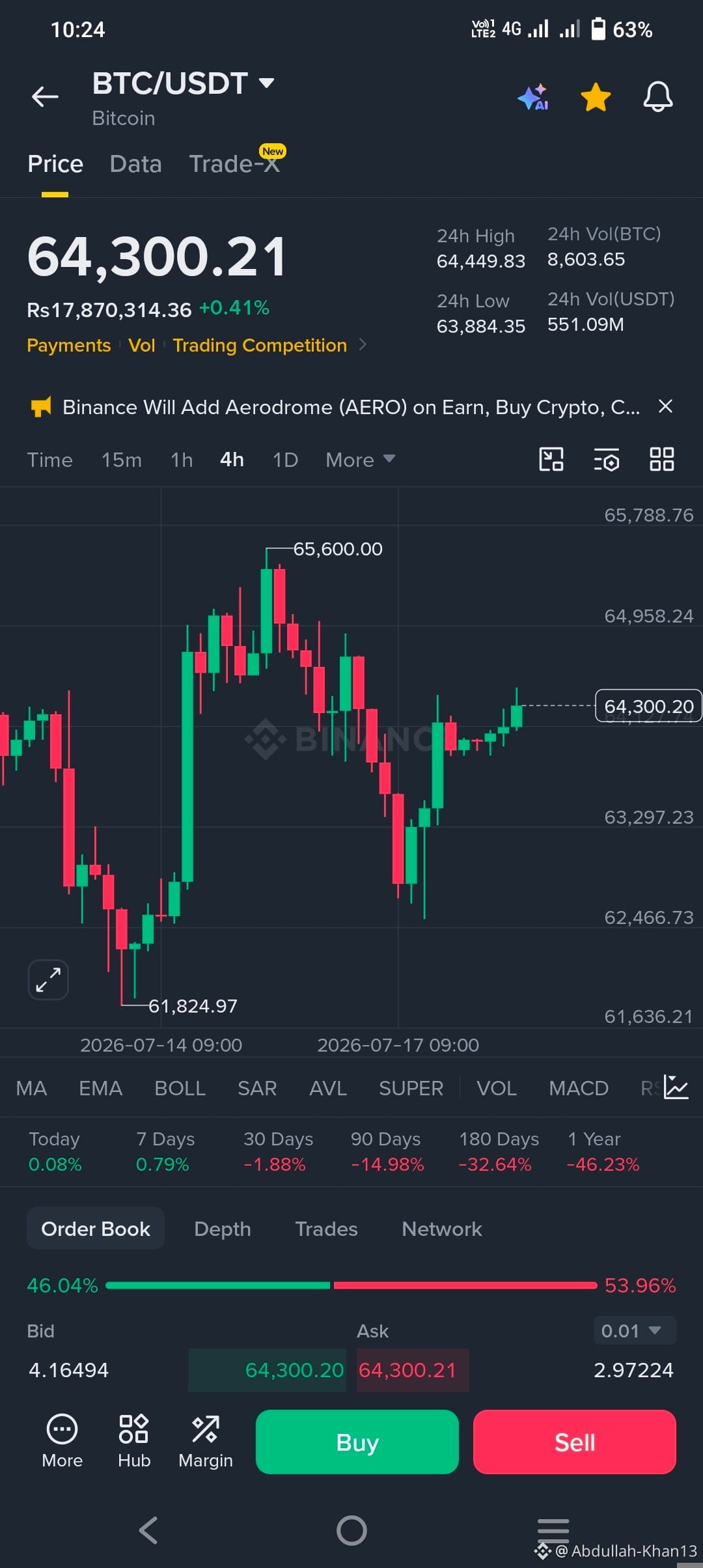The width and height of the screenshot is (703, 1568).
Task: Tap the 1 Year -46.23% change
Action: [603, 1151]
